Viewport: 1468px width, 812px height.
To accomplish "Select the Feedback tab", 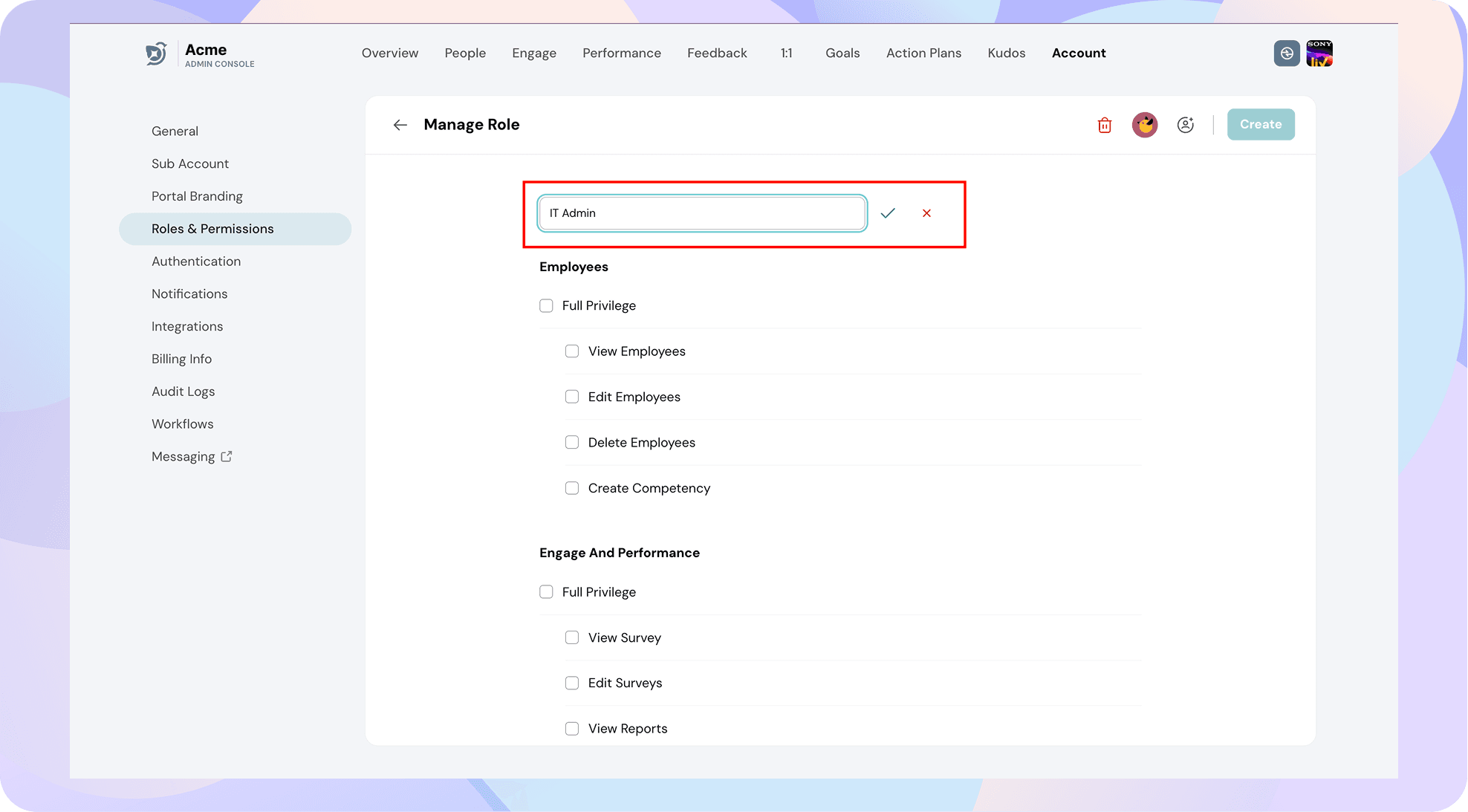I will 717,53.
